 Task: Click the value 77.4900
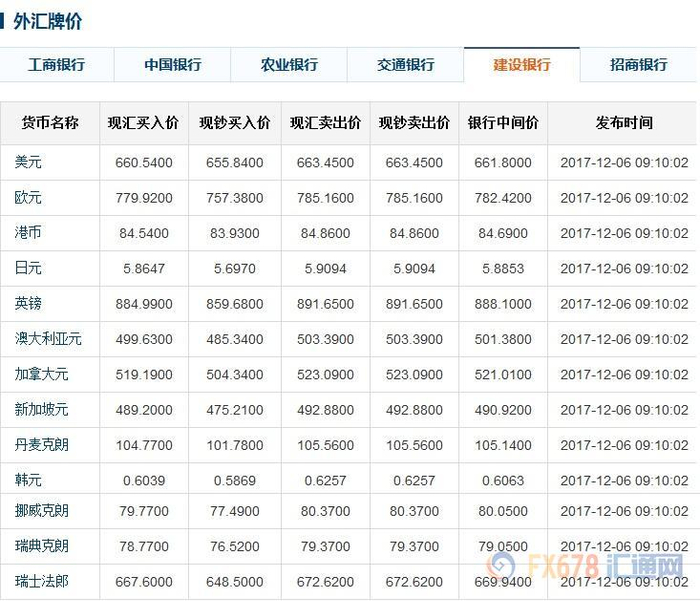point(235,511)
